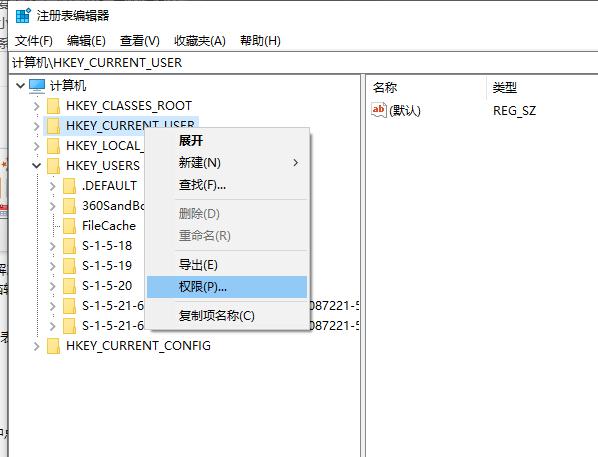Choose 展开 in the context menu
The width and height of the screenshot is (598, 457).
coord(227,140)
